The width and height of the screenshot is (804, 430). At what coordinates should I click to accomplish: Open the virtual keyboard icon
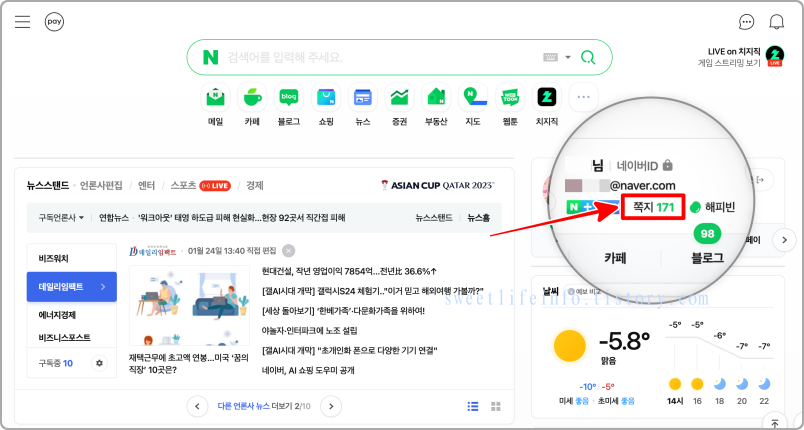[x=550, y=57]
